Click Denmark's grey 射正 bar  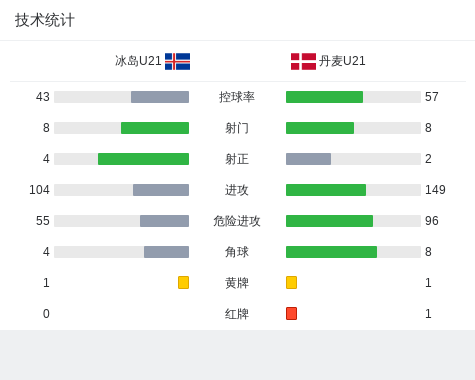pyautogui.click(x=308, y=159)
